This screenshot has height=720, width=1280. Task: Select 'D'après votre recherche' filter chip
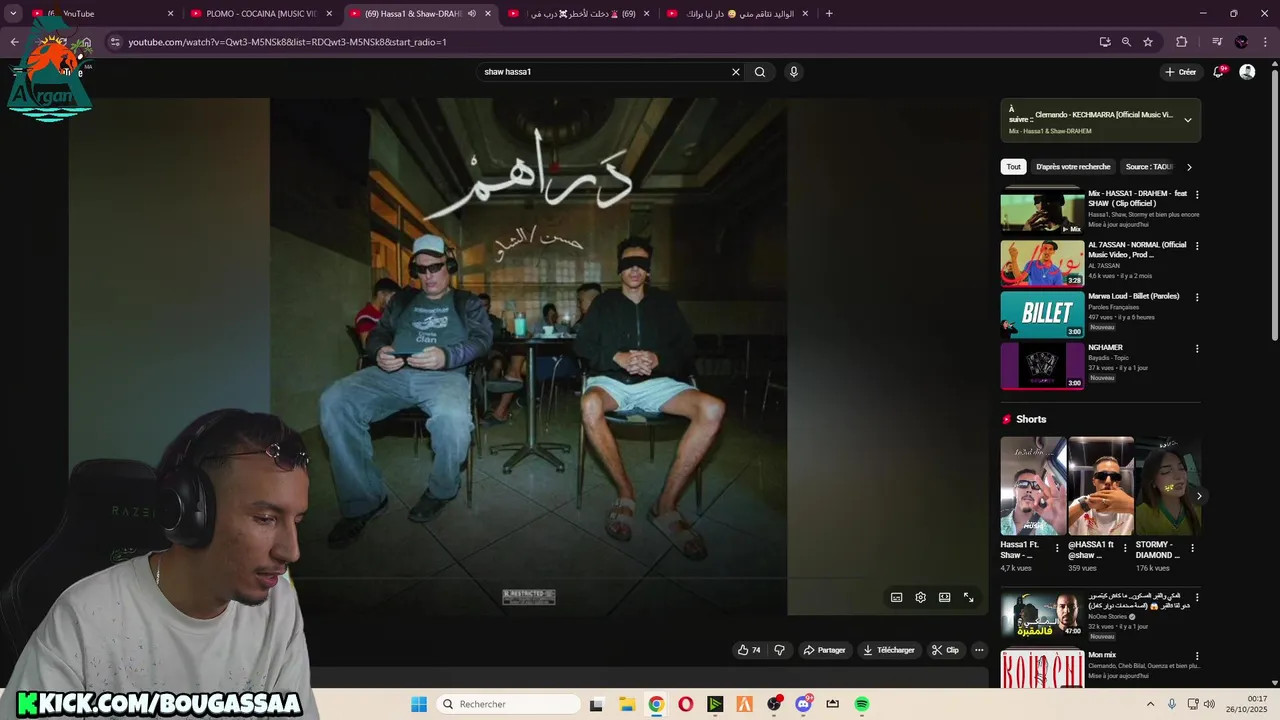[x=1073, y=167]
